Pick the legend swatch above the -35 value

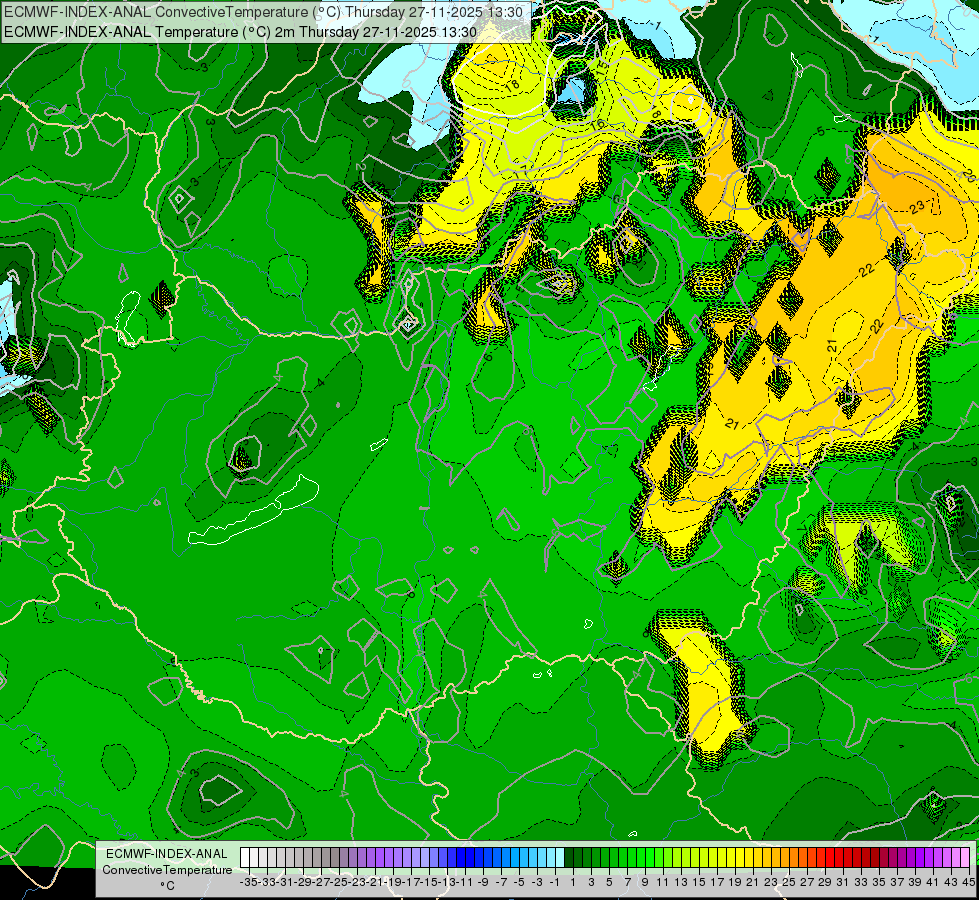[245, 858]
